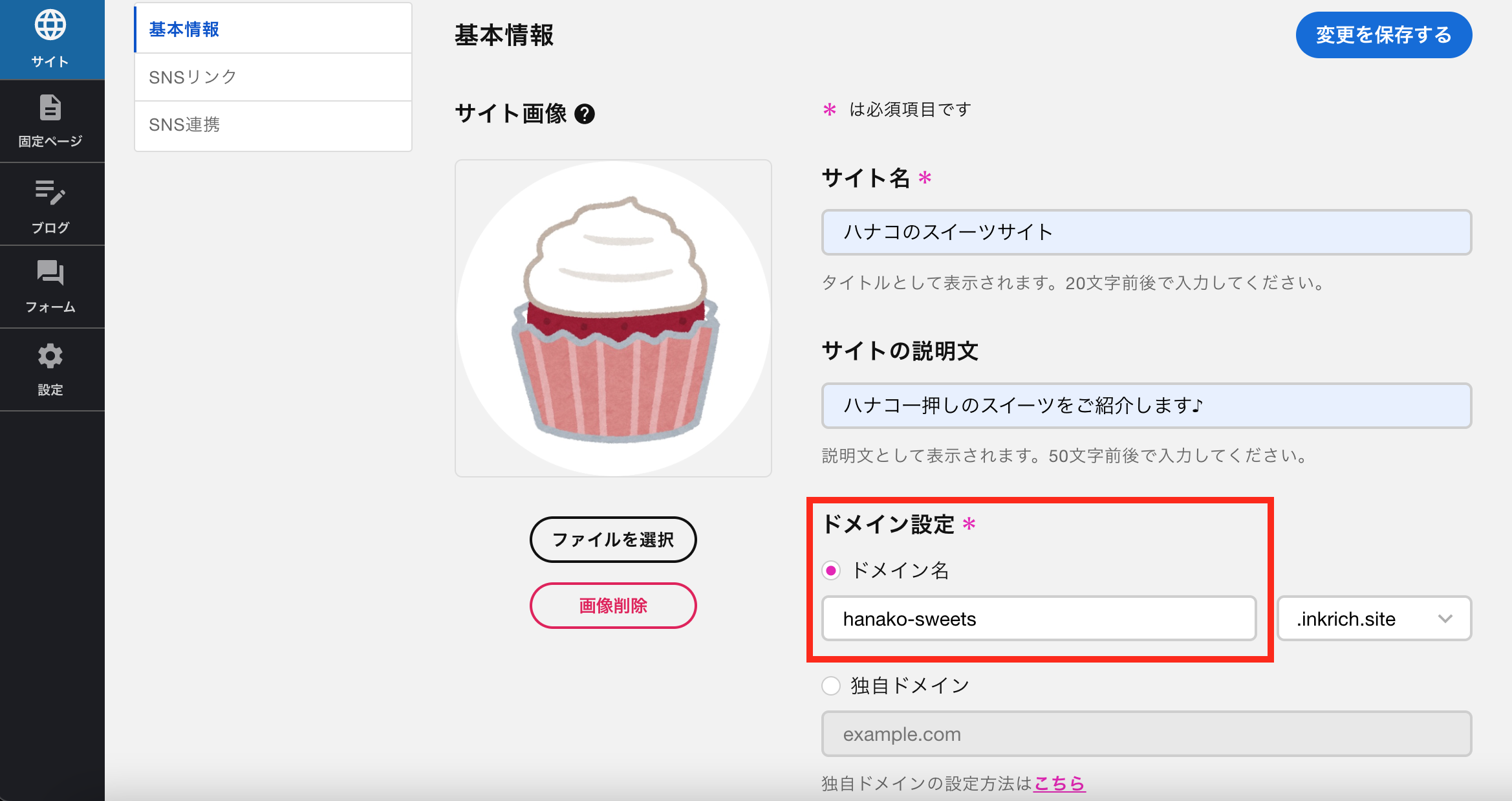
Task: Click the hanako-sweets domain name field
Action: (x=1039, y=619)
